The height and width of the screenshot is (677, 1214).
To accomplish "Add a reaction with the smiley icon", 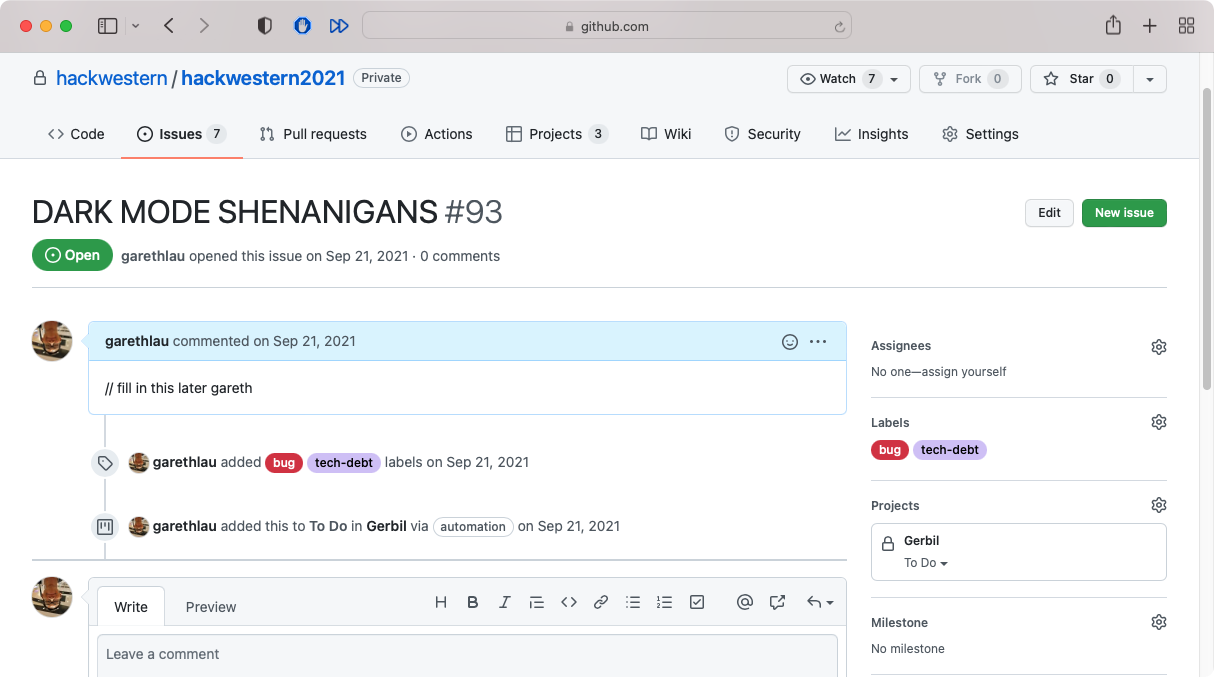I will coord(790,342).
